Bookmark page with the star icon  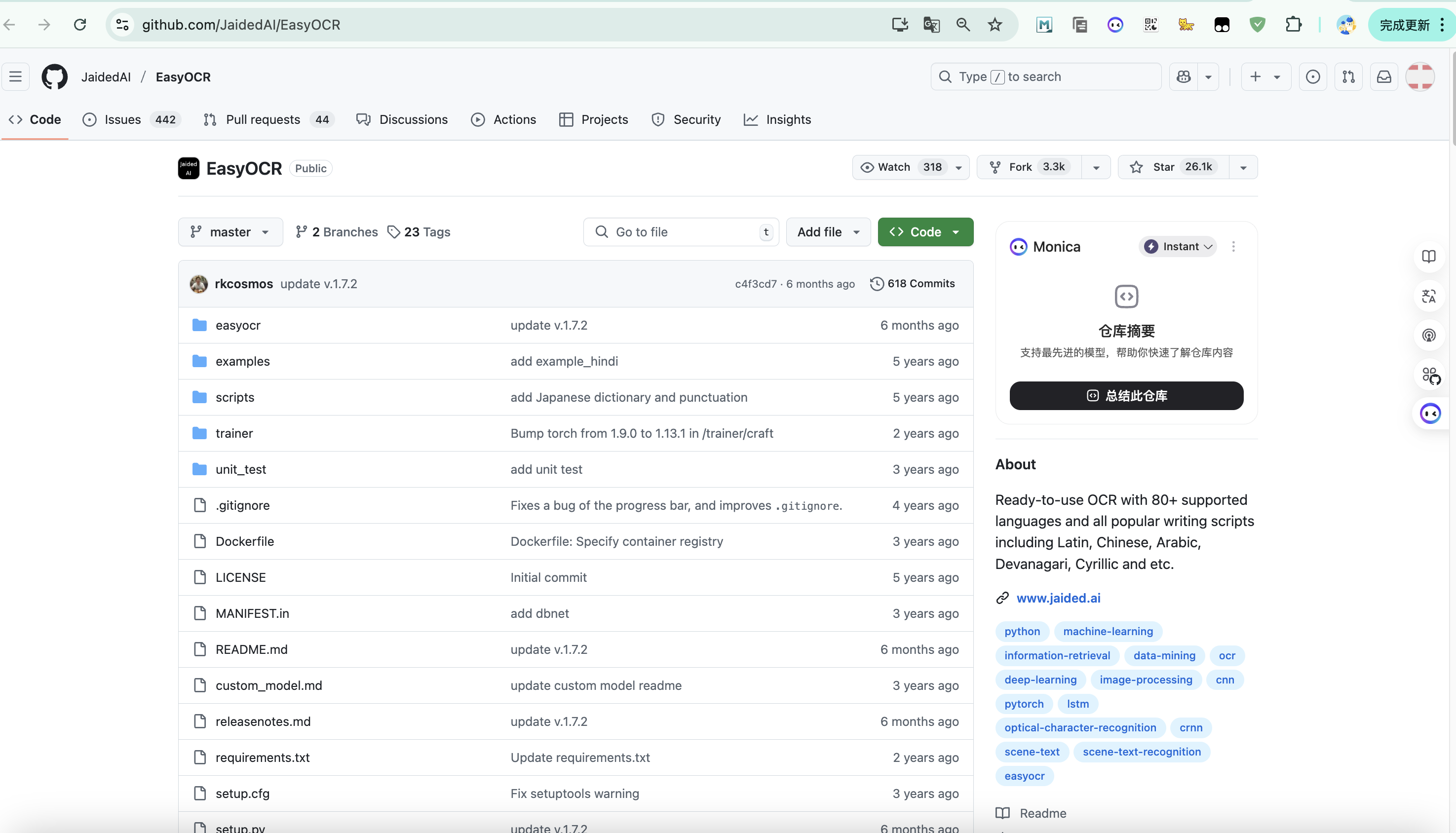[x=995, y=25]
